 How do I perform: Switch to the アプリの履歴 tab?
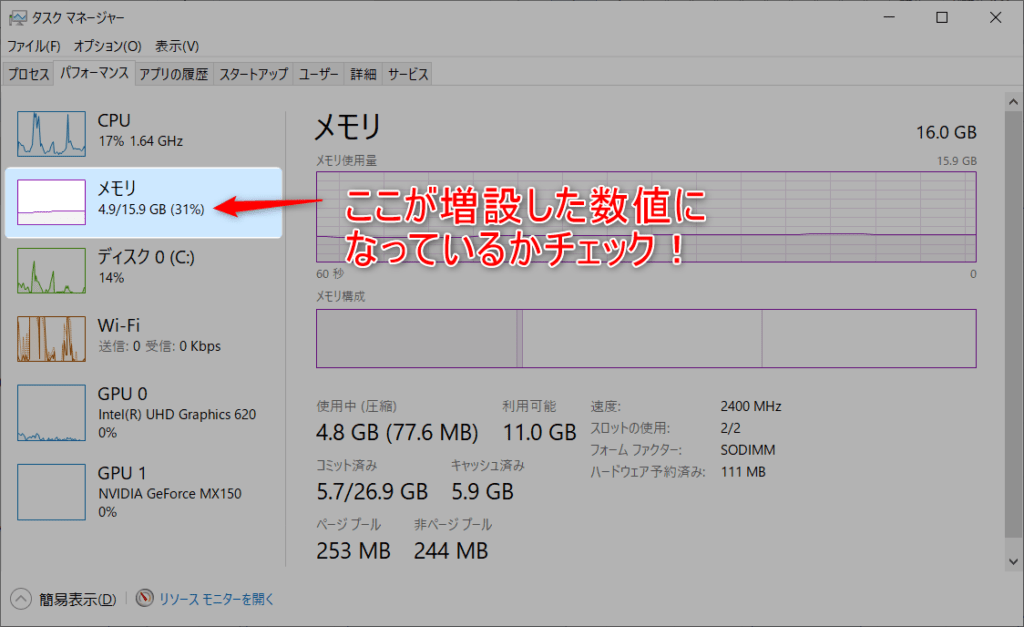[x=174, y=74]
